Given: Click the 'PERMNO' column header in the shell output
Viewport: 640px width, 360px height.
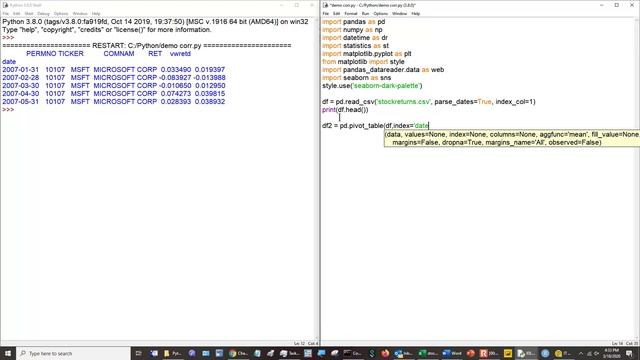Looking at the screenshot, I should [41, 54].
